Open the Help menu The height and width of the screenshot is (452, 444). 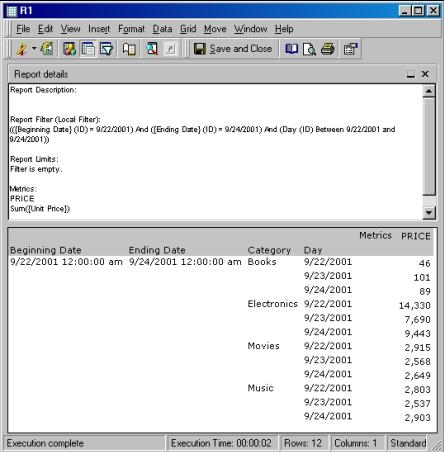pyautogui.click(x=284, y=29)
